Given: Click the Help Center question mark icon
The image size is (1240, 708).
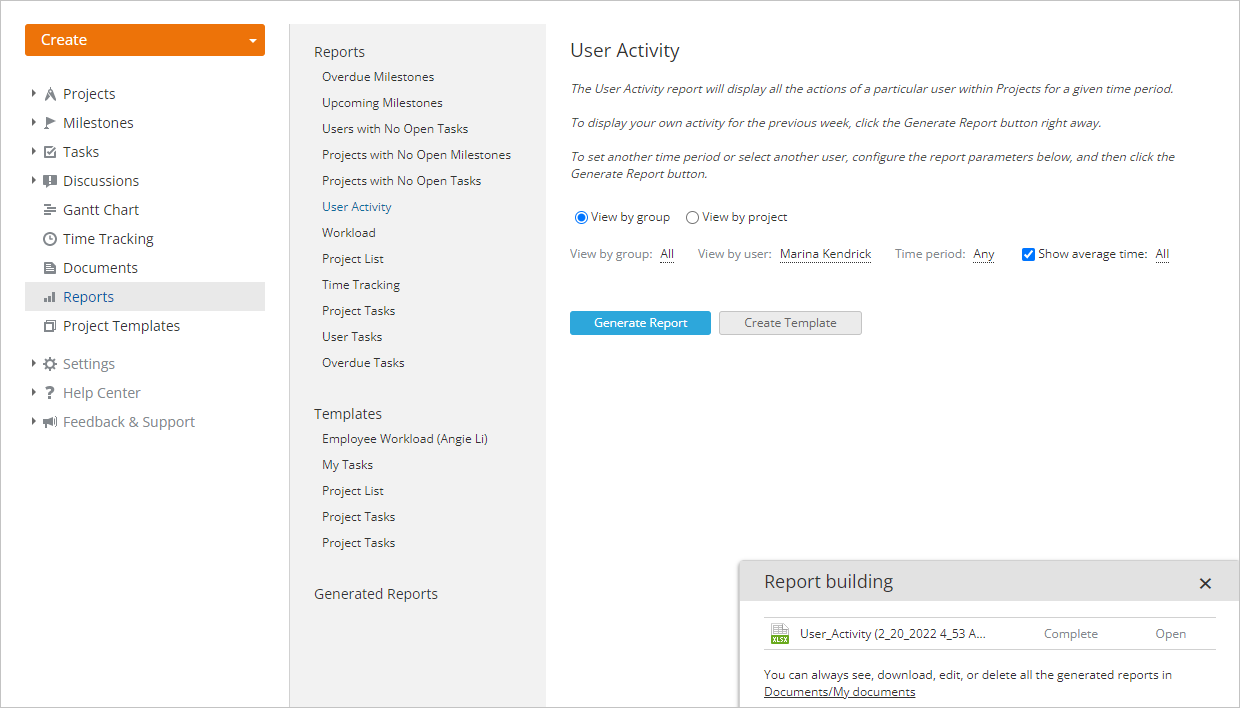Looking at the screenshot, I should pyautogui.click(x=50, y=393).
